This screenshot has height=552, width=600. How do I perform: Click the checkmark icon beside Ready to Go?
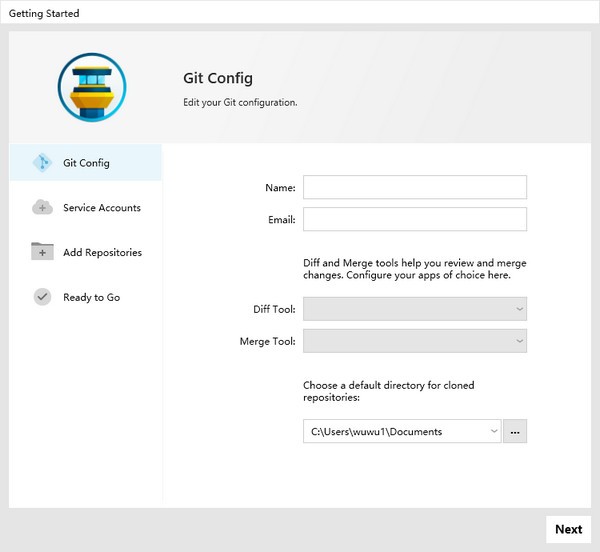42,297
